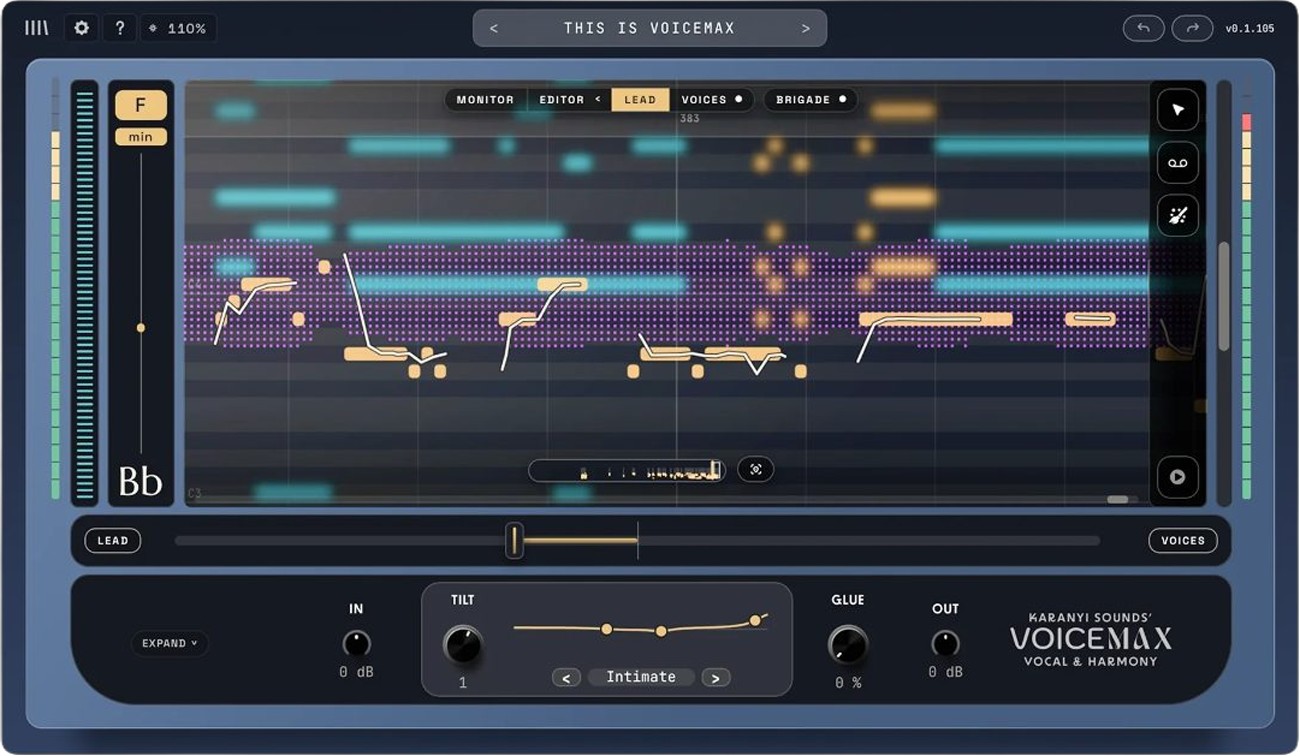This screenshot has height=756, width=1300.
Task: Switch to the Monitor tab
Action: click(485, 100)
